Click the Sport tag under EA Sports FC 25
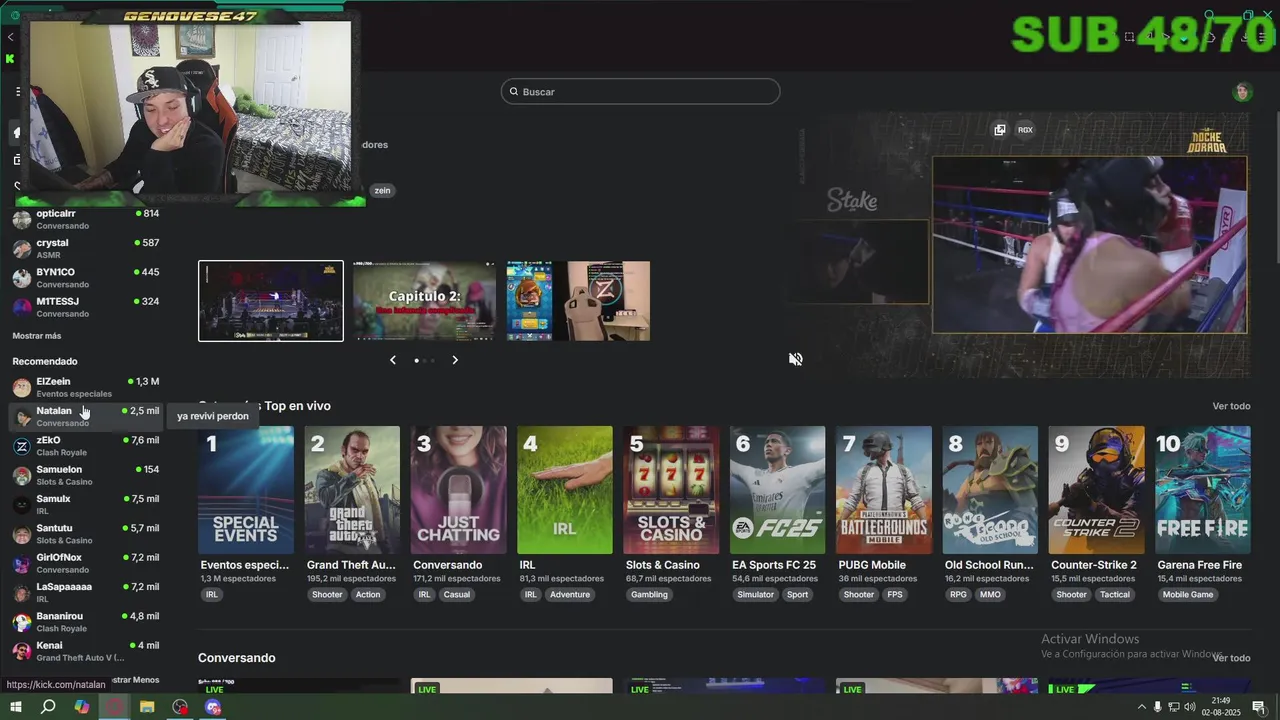The image size is (1280, 720). (x=798, y=595)
